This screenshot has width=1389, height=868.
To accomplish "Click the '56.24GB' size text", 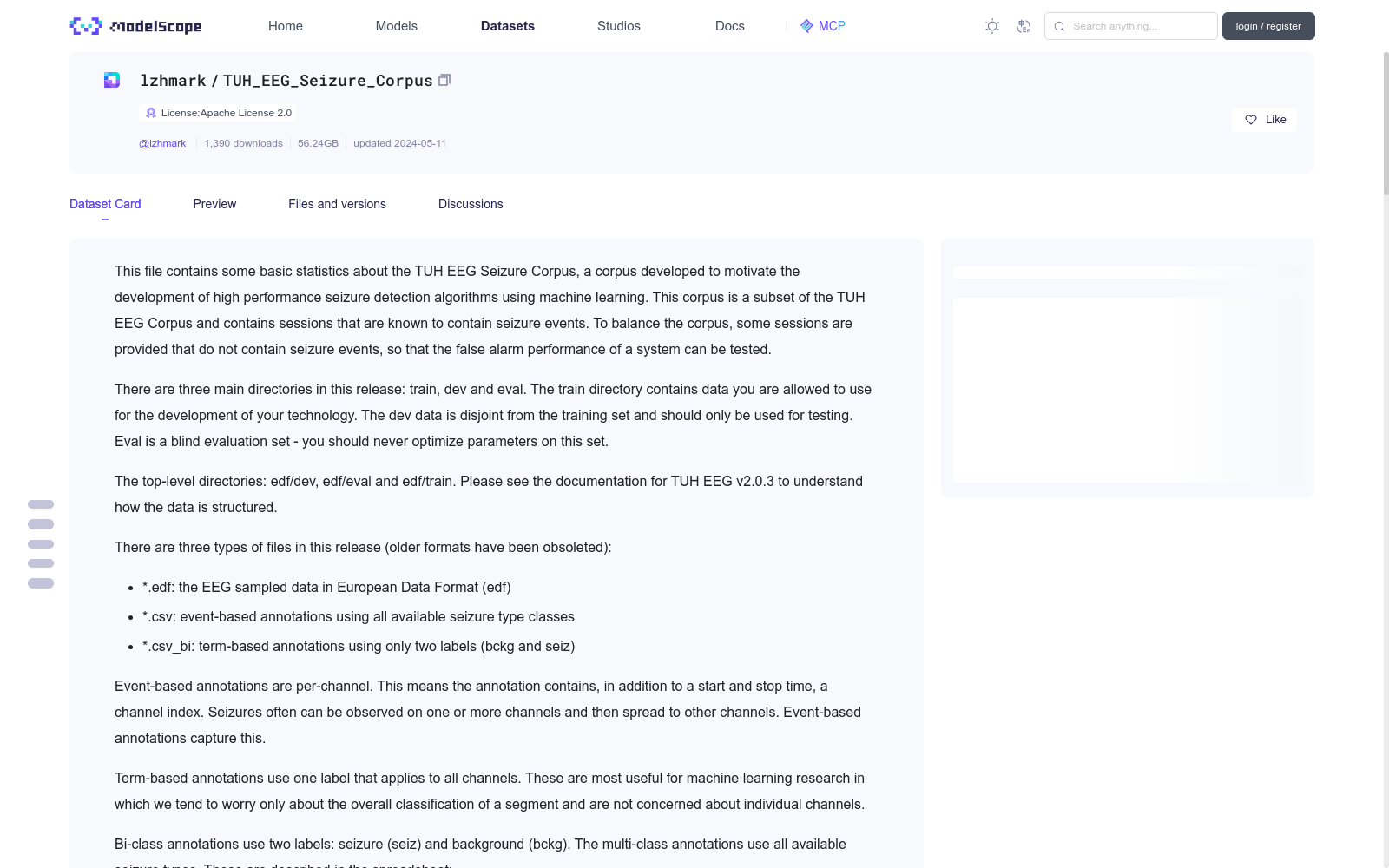I will [x=318, y=143].
